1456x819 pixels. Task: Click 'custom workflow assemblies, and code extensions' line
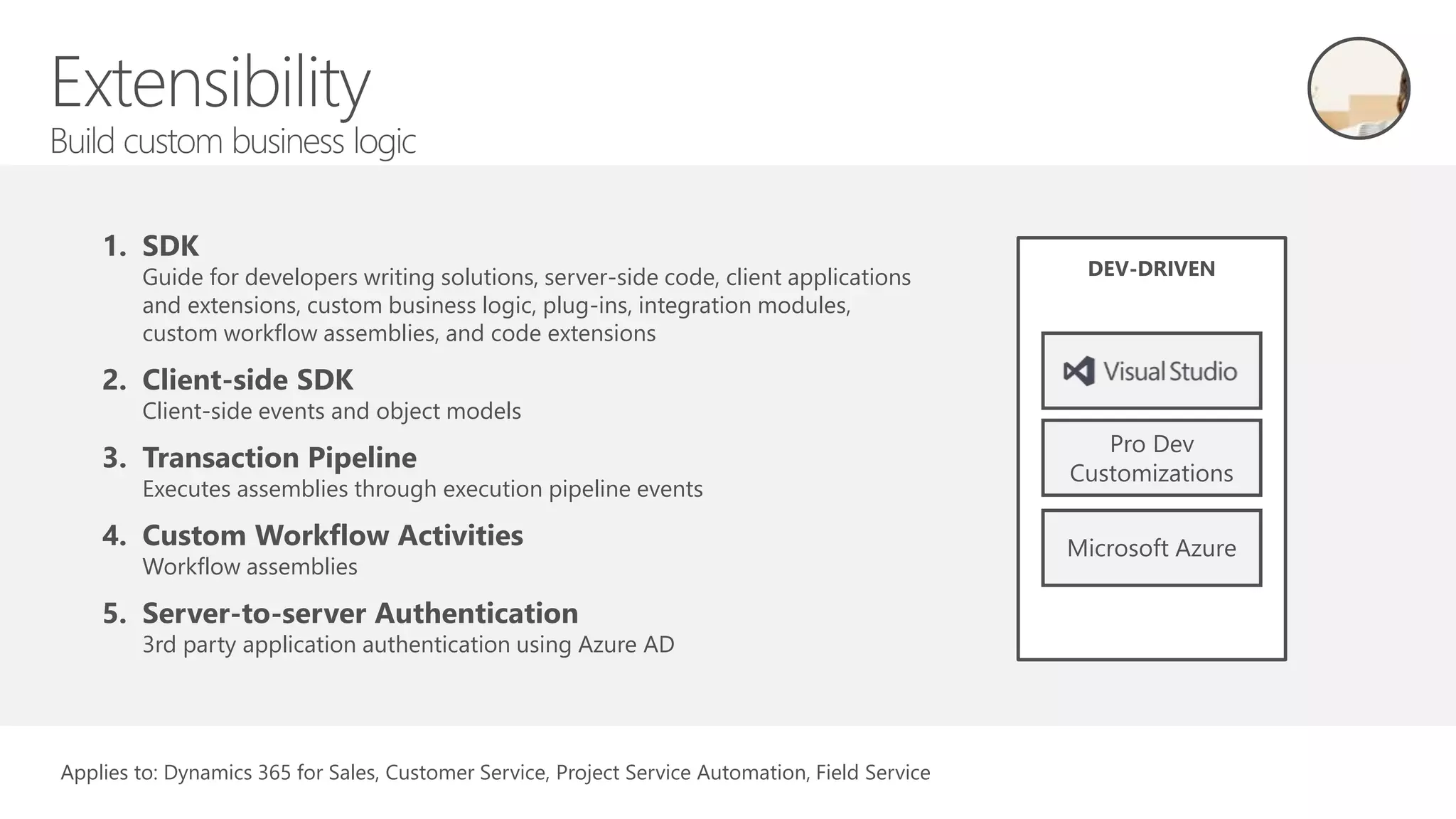[x=399, y=333]
